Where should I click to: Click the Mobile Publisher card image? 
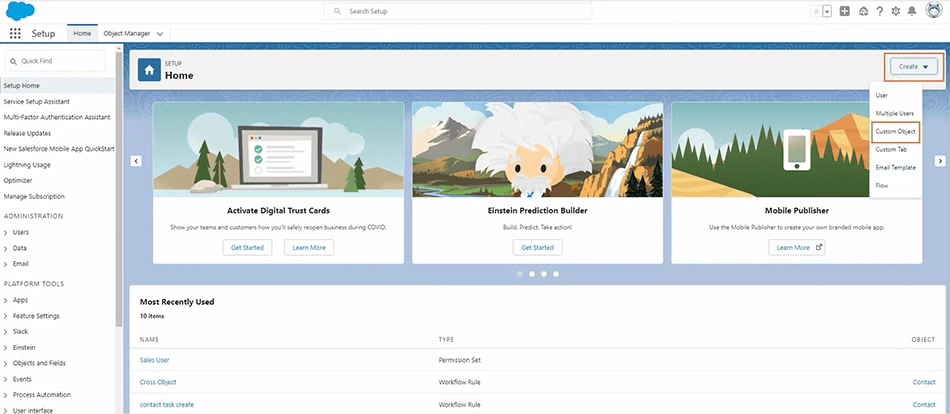click(797, 150)
